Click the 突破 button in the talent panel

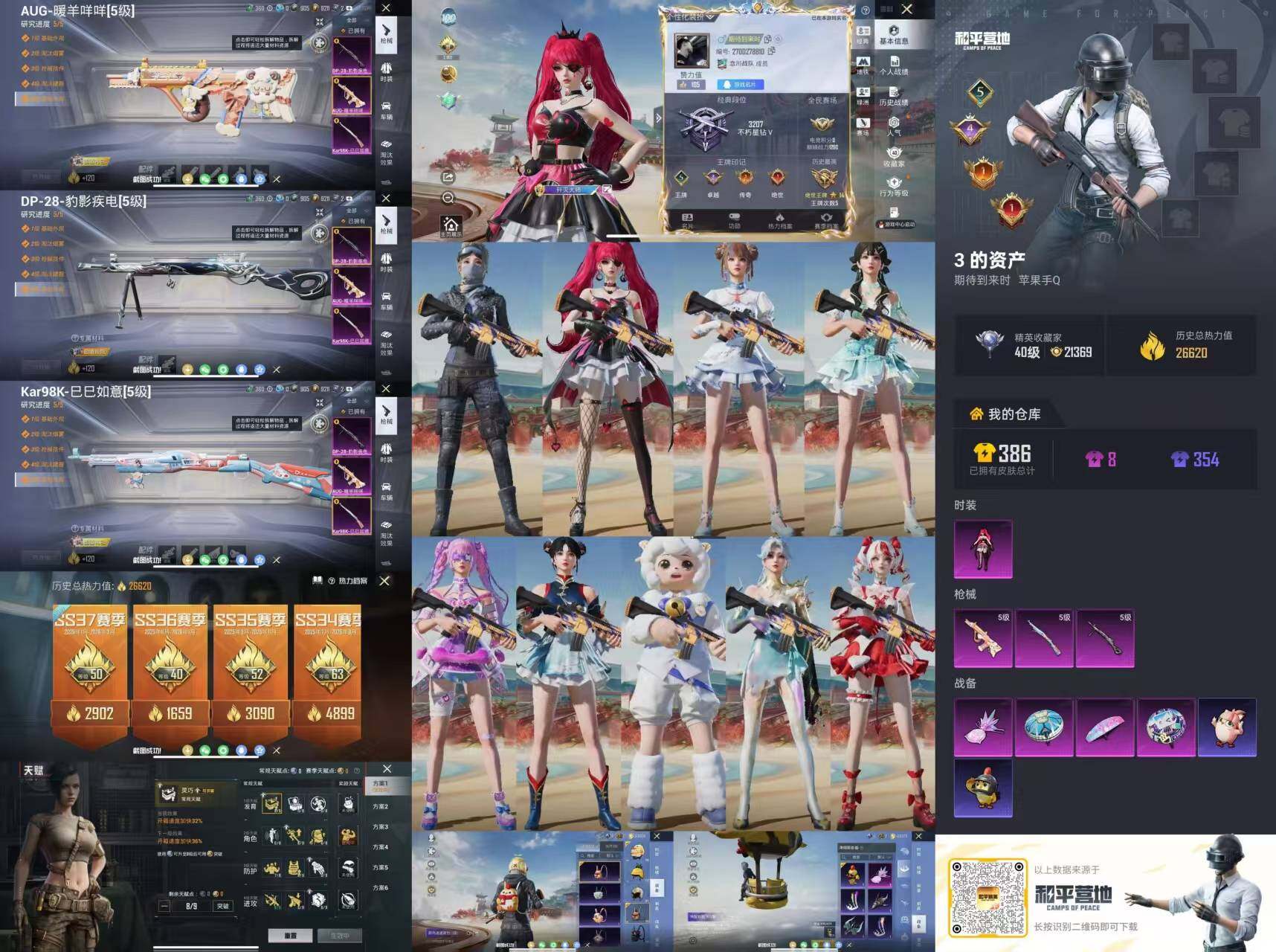222,906
